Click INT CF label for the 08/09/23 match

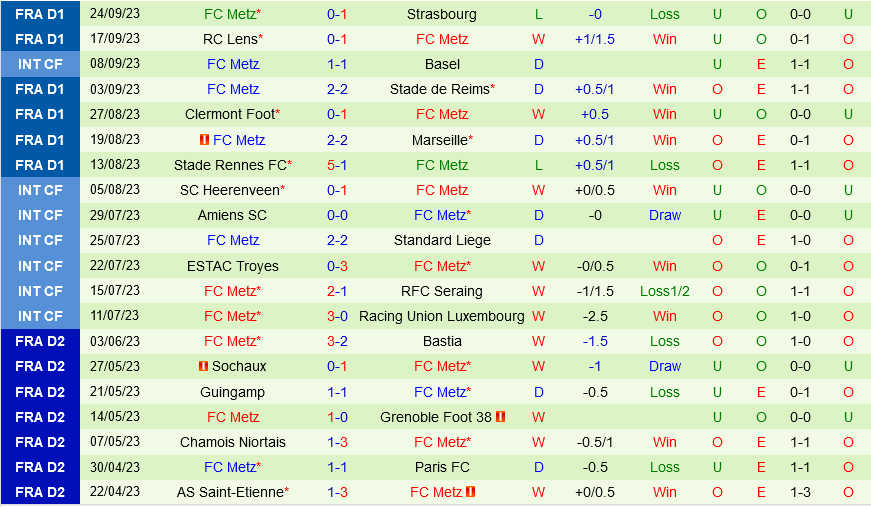pyautogui.click(x=40, y=64)
